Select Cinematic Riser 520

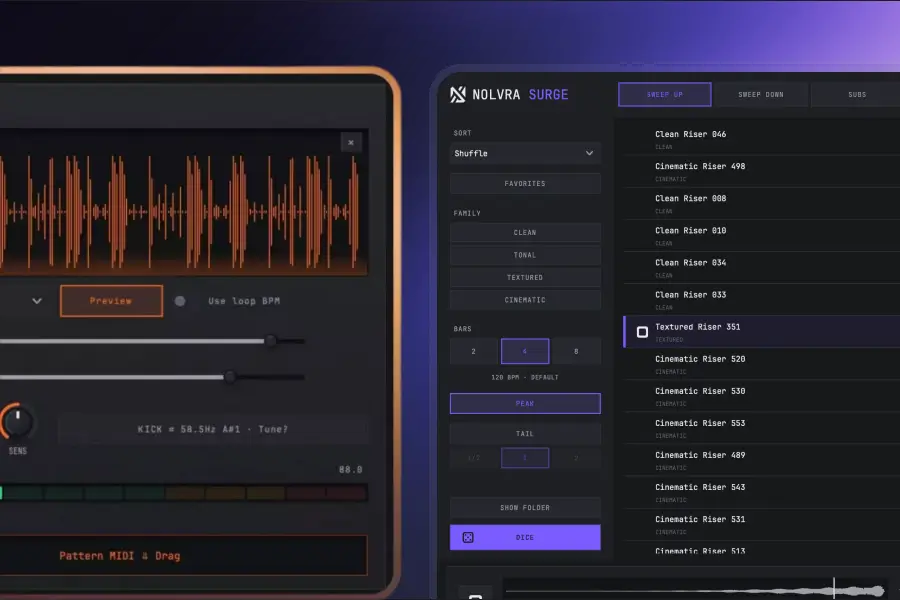tap(761, 364)
